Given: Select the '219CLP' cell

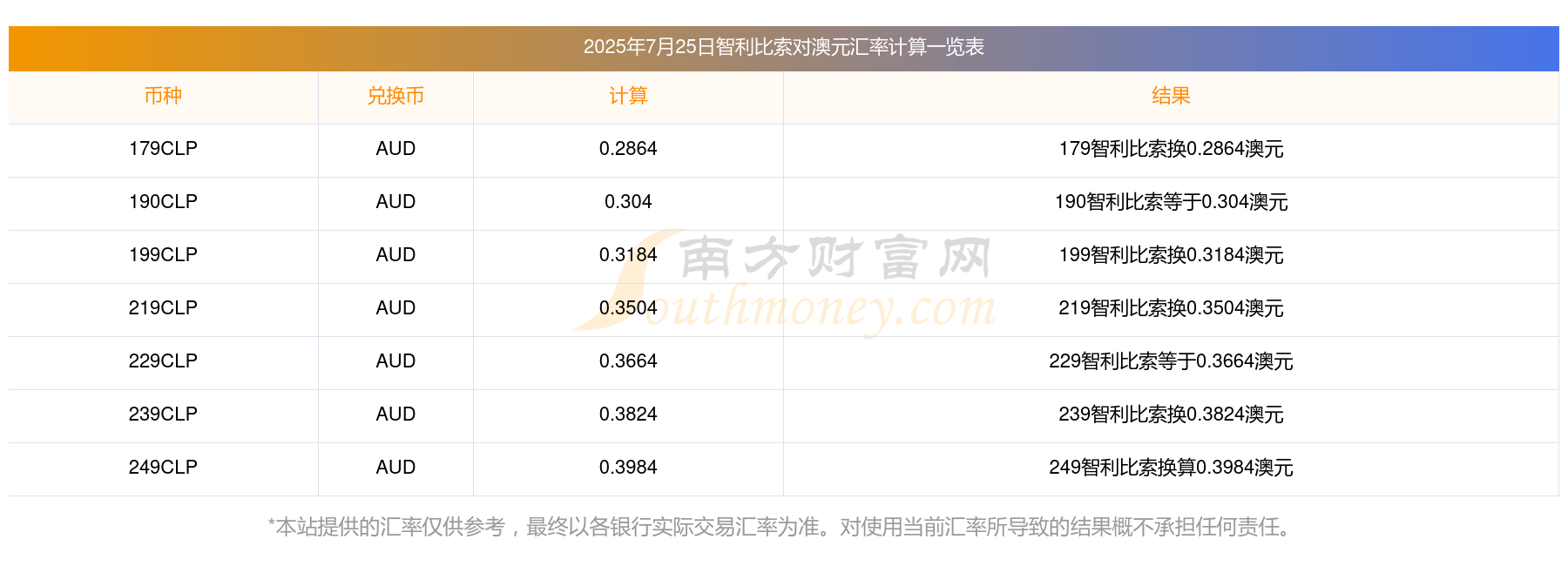Looking at the screenshot, I should click(163, 308).
